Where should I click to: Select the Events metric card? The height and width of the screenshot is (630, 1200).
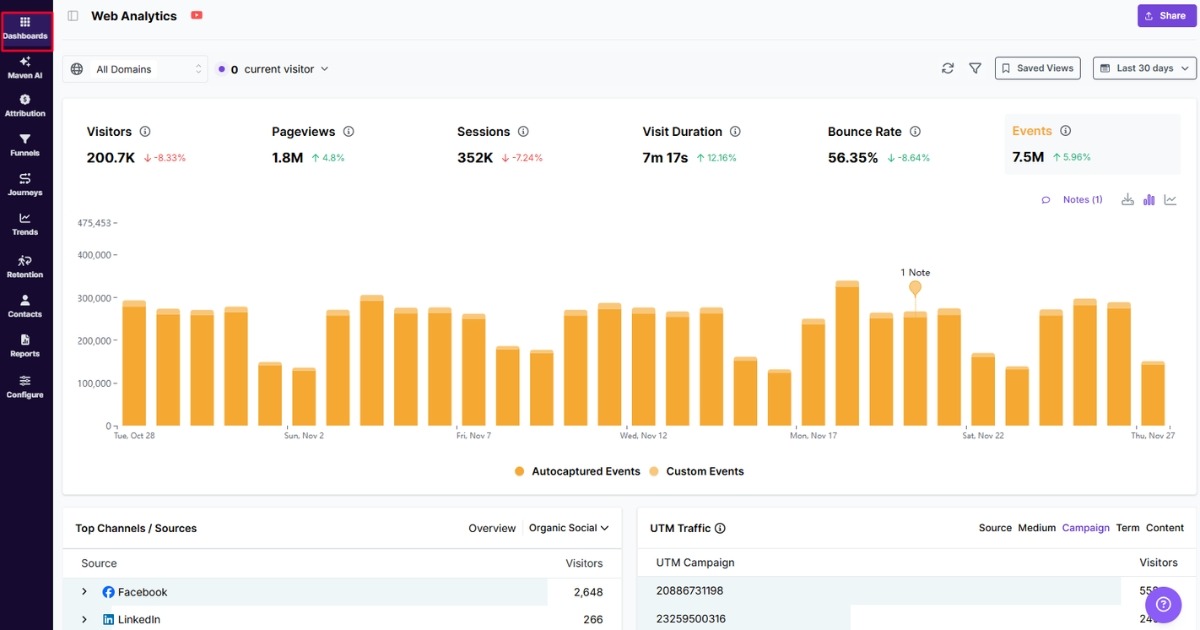coord(1090,143)
